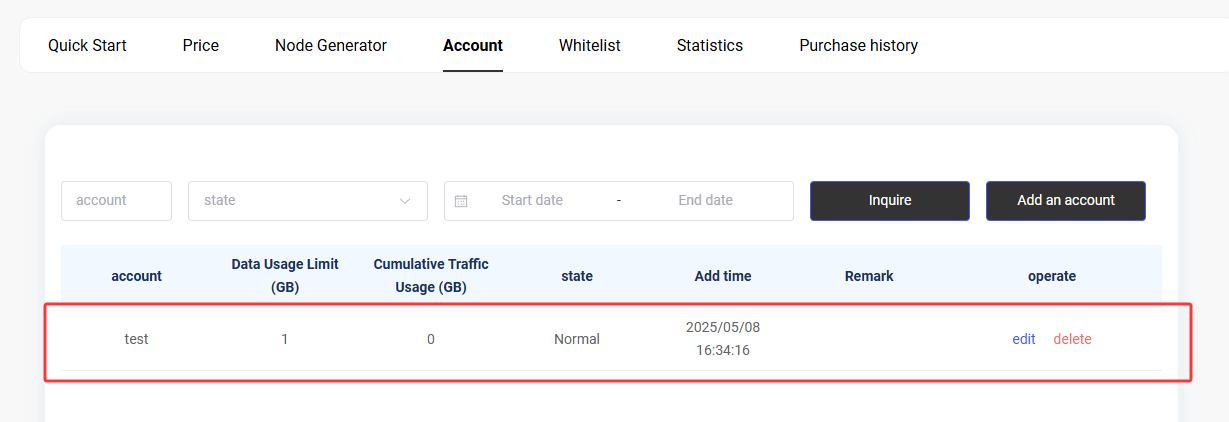Open the state filter combo box
Screen dimensions: 1229x422
pyautogui.click(x=308, y=201)
